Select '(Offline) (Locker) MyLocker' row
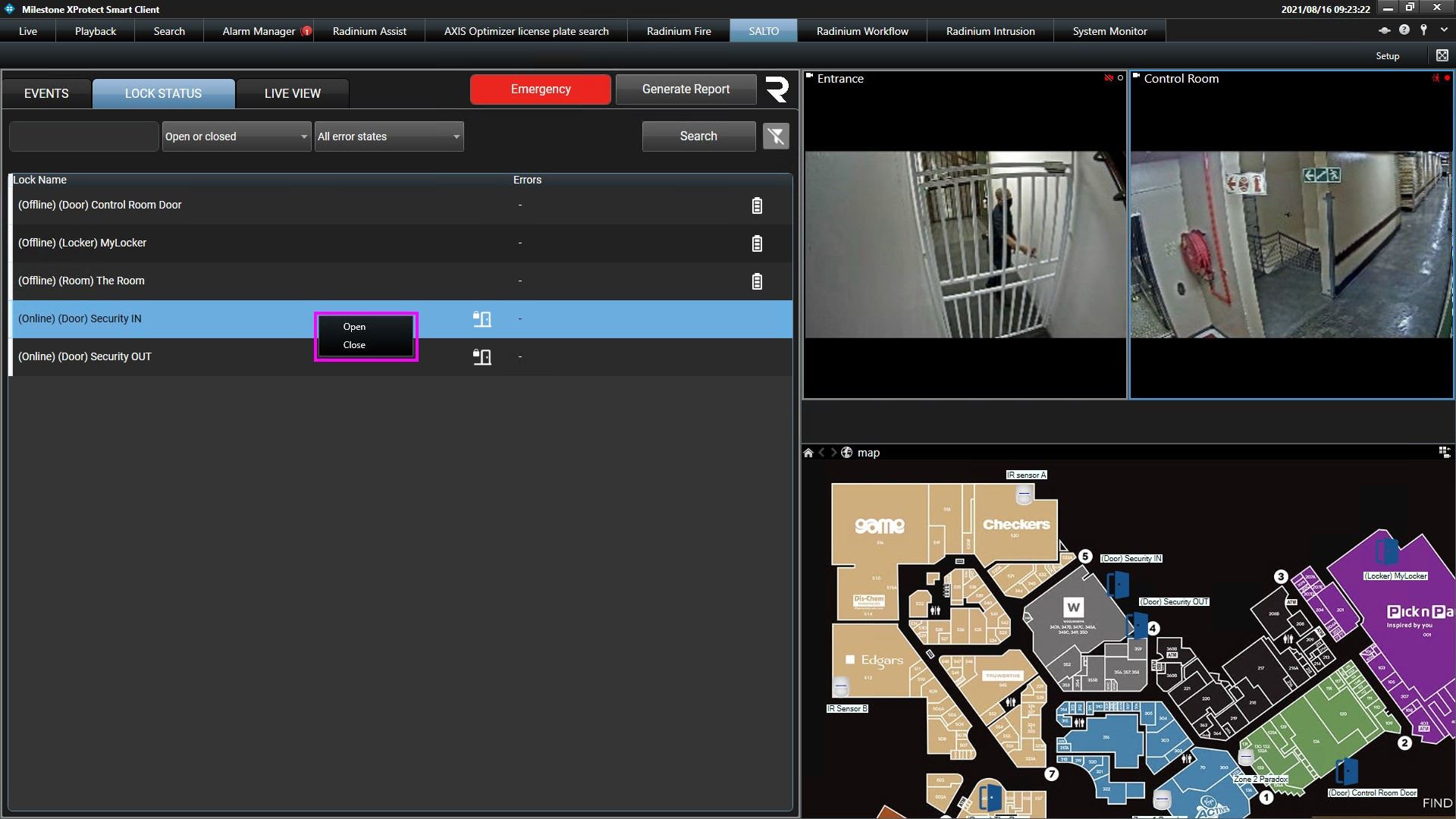 click(402, 243)
